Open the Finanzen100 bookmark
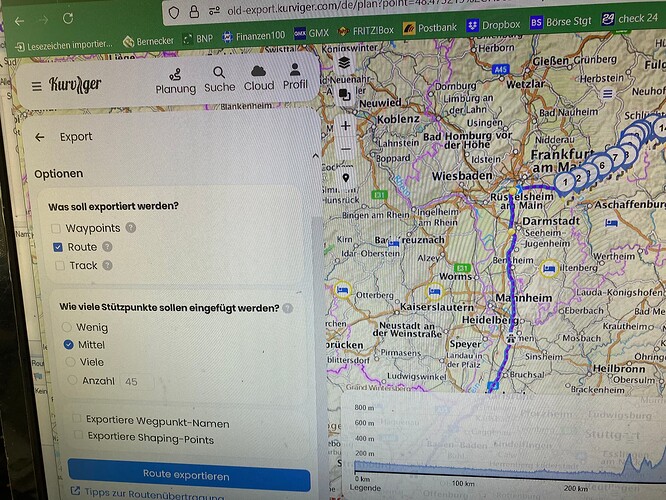The height and width of the screenshot is (500, 666). pos(254,37)
